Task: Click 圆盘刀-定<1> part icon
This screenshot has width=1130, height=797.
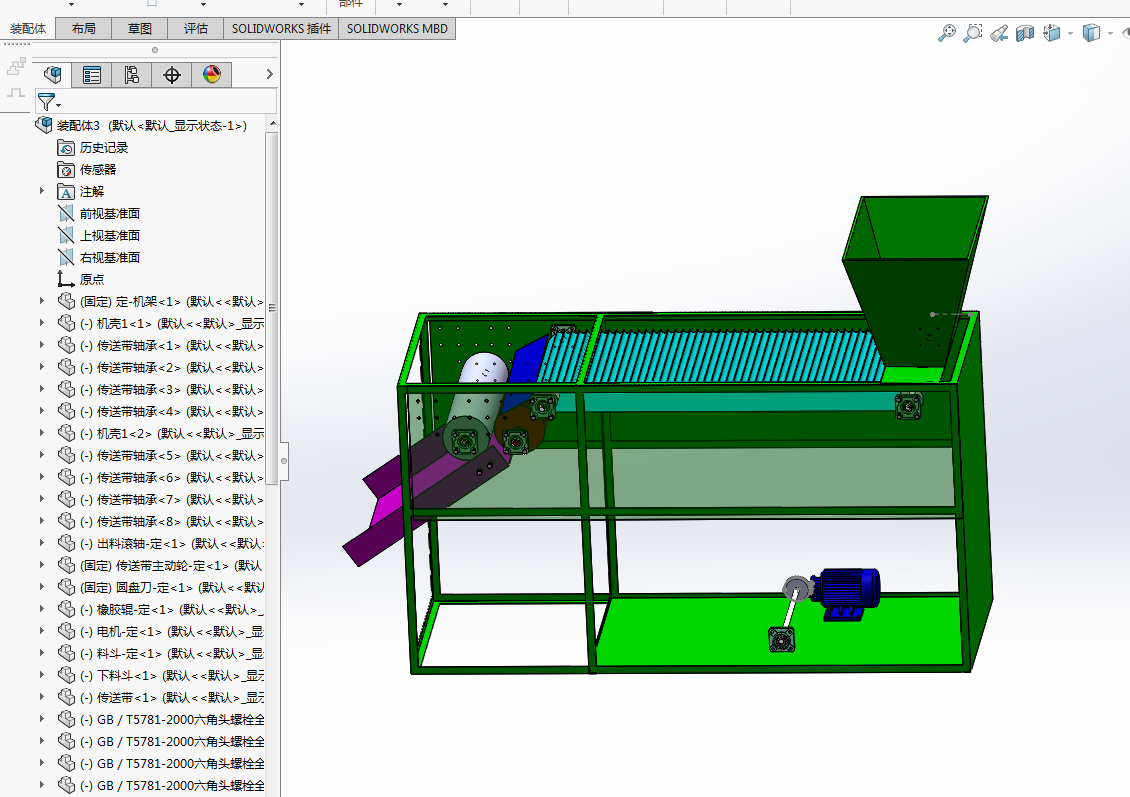Action: coord(66,587)
